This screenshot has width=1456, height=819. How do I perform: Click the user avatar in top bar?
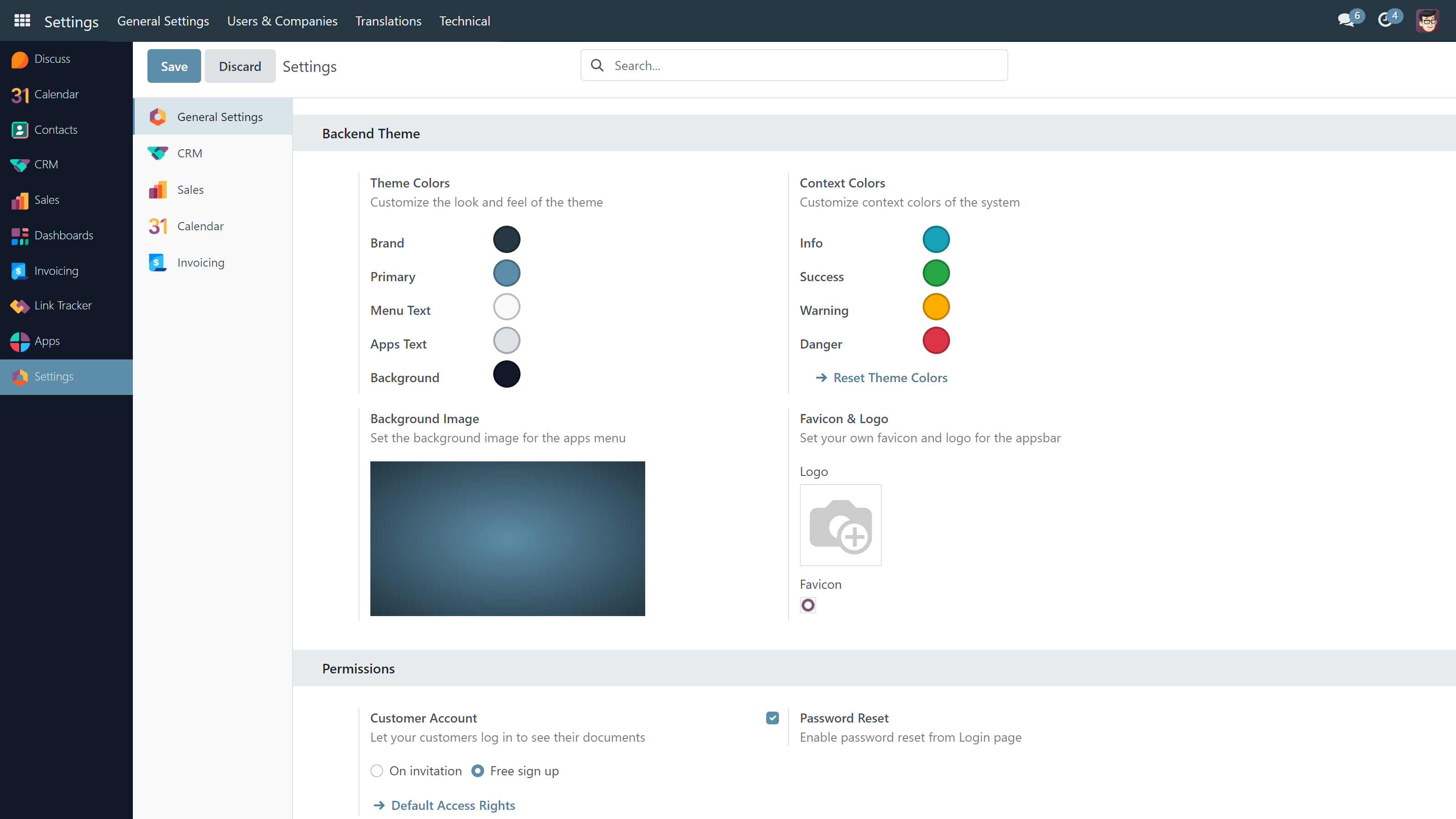point(1427,21)
